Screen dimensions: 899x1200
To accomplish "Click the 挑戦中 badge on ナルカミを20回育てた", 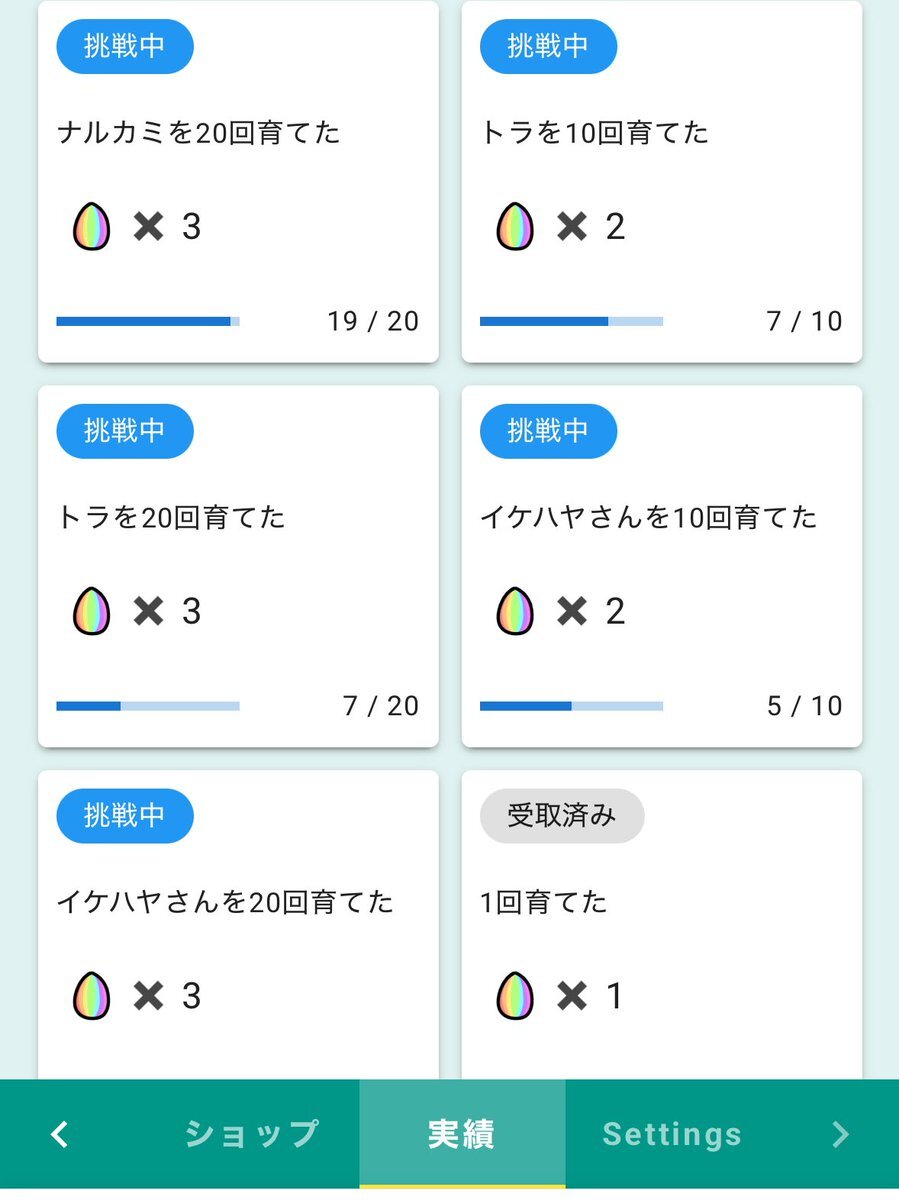I will [125, 46].
